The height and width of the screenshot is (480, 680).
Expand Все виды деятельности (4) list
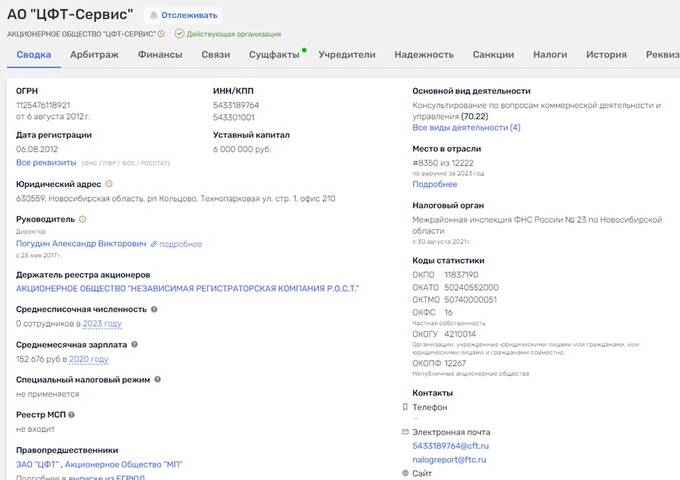[466, 128]
